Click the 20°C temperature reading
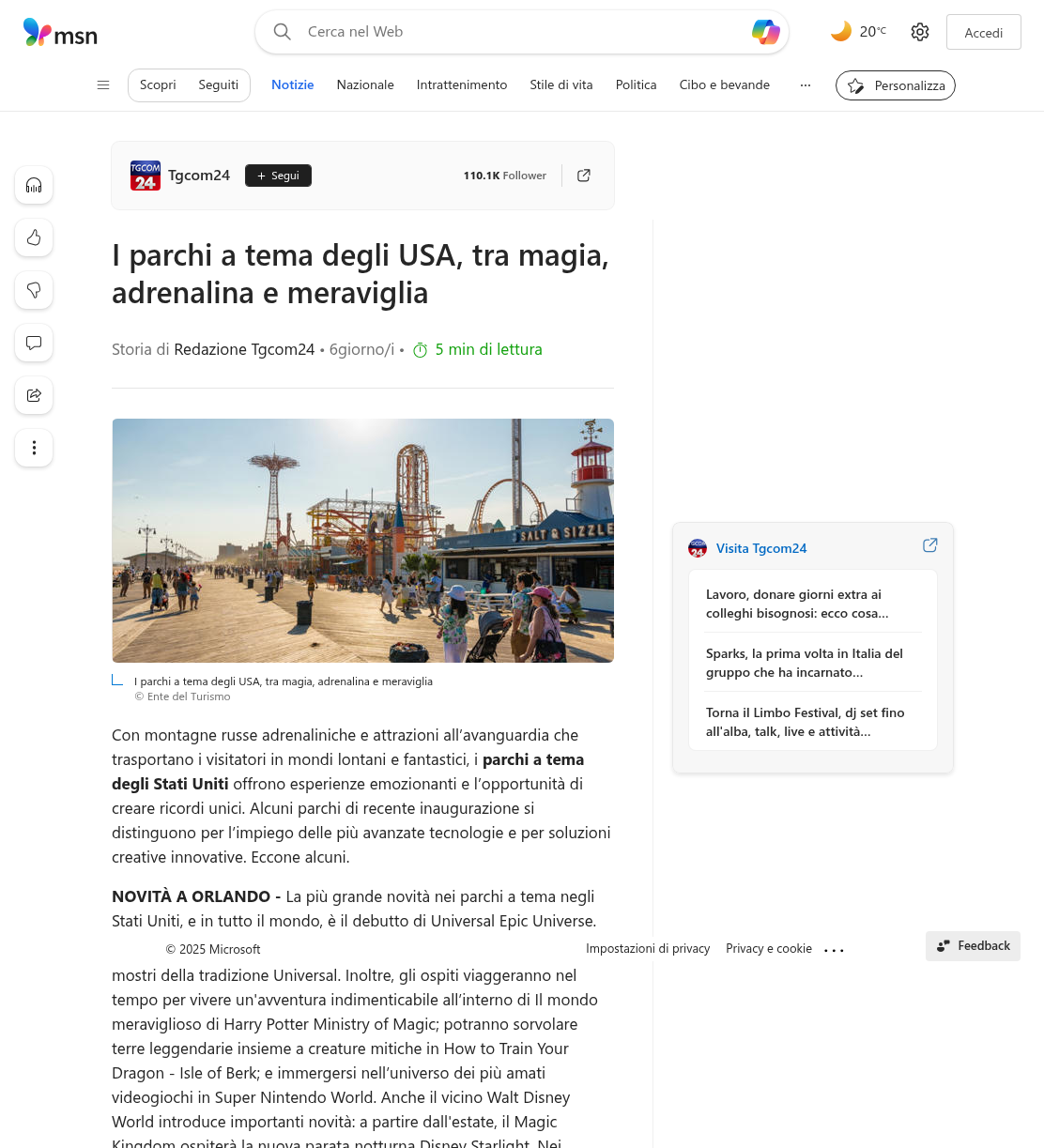The width and height of the screenshot is (1044, 1148). click(x=873, y=32)
